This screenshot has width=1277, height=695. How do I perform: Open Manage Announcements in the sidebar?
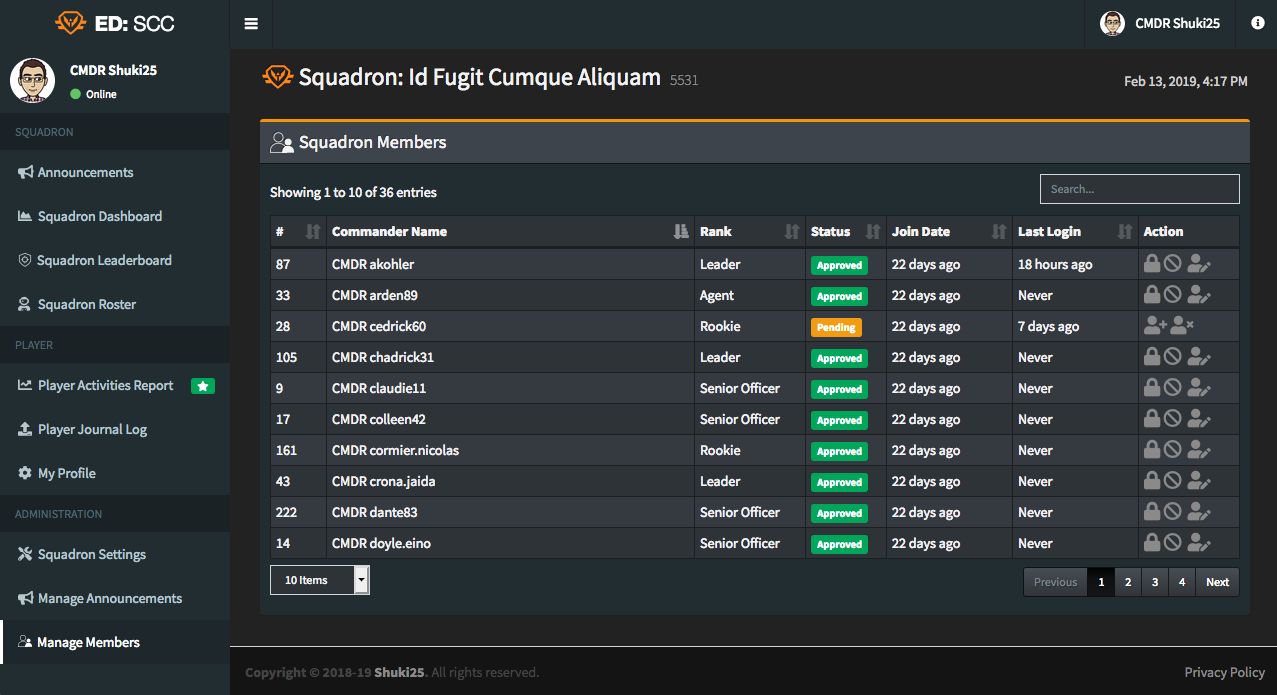click(115, 598)
